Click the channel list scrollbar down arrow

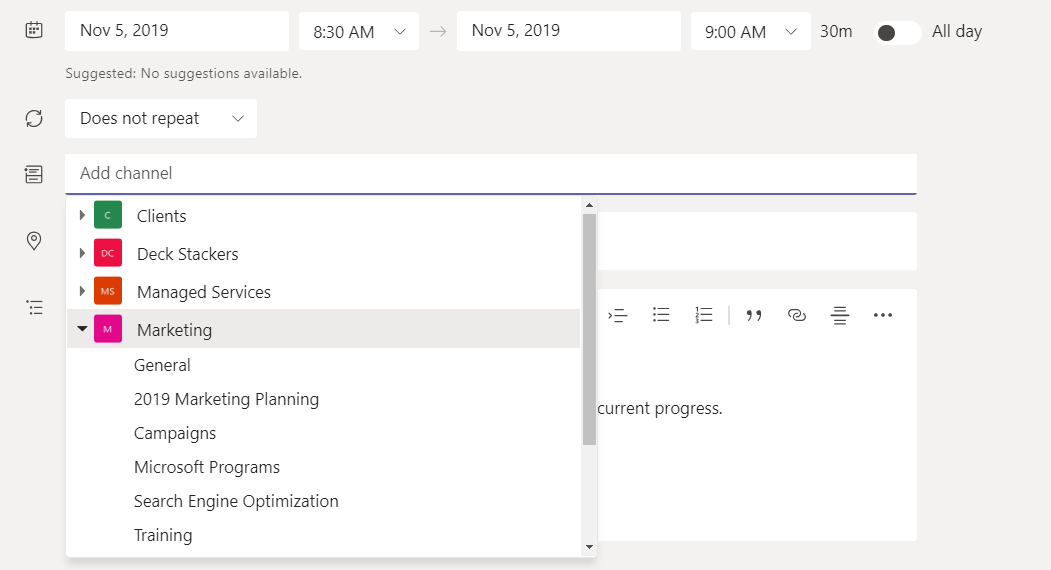click(x=589, y=547)
